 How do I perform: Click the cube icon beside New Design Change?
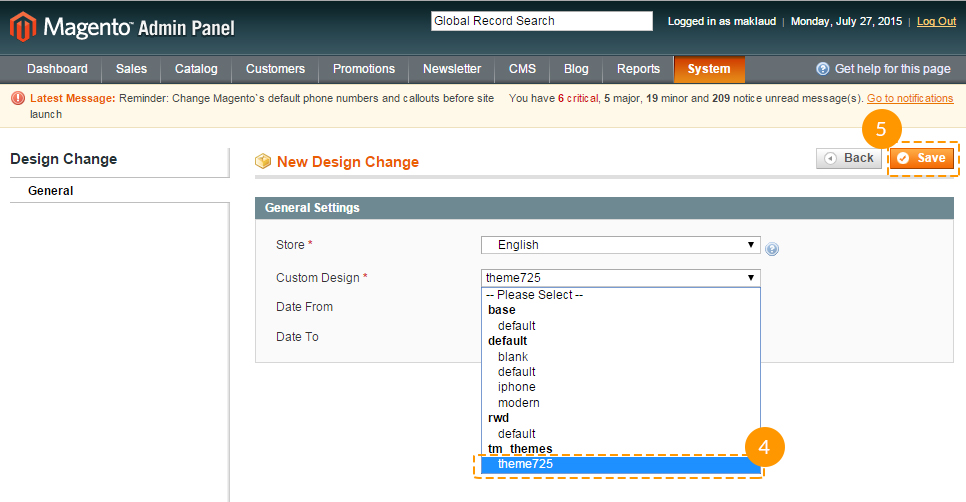tap(263, 161)
